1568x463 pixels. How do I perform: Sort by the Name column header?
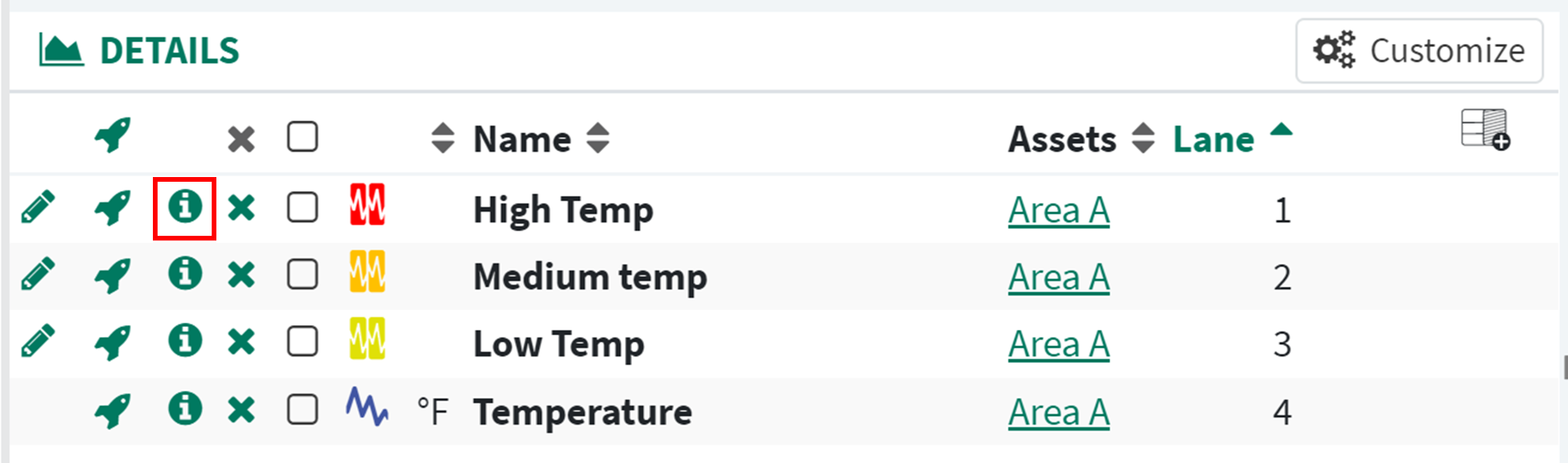(522, 139)
